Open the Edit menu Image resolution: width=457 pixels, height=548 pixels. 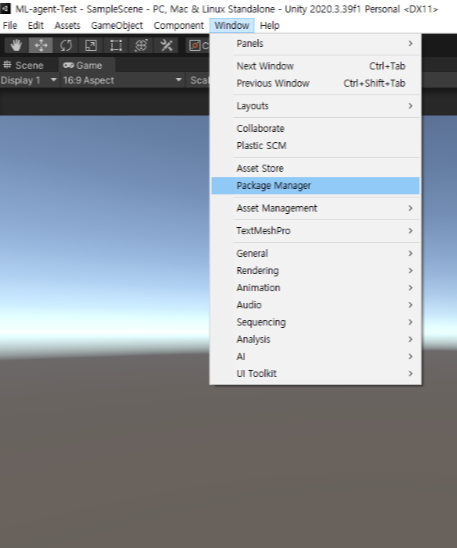[x=36, y=26]
